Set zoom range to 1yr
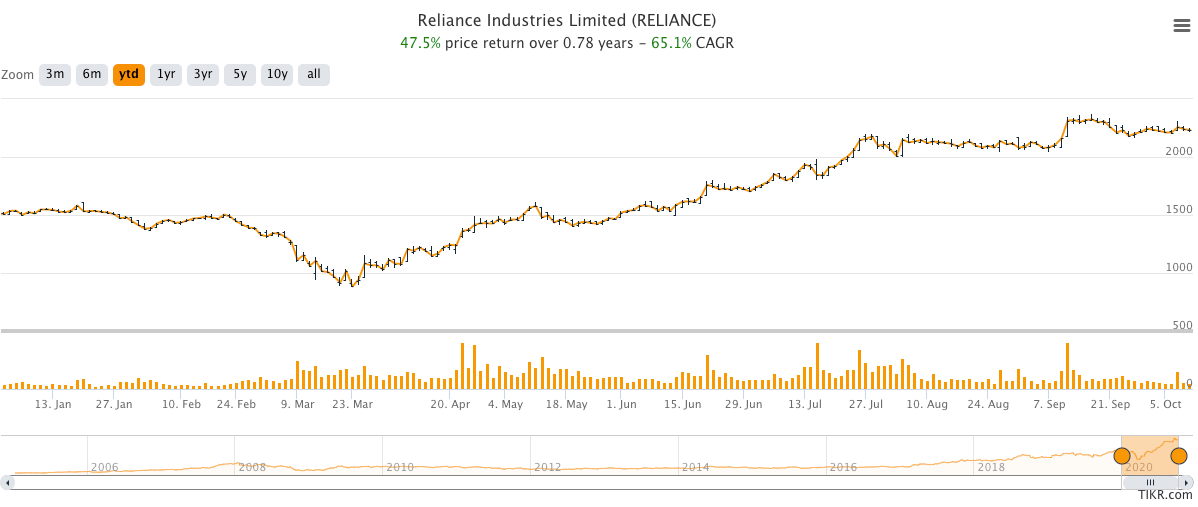This screenshot has width=1198, height=507. 166,74
